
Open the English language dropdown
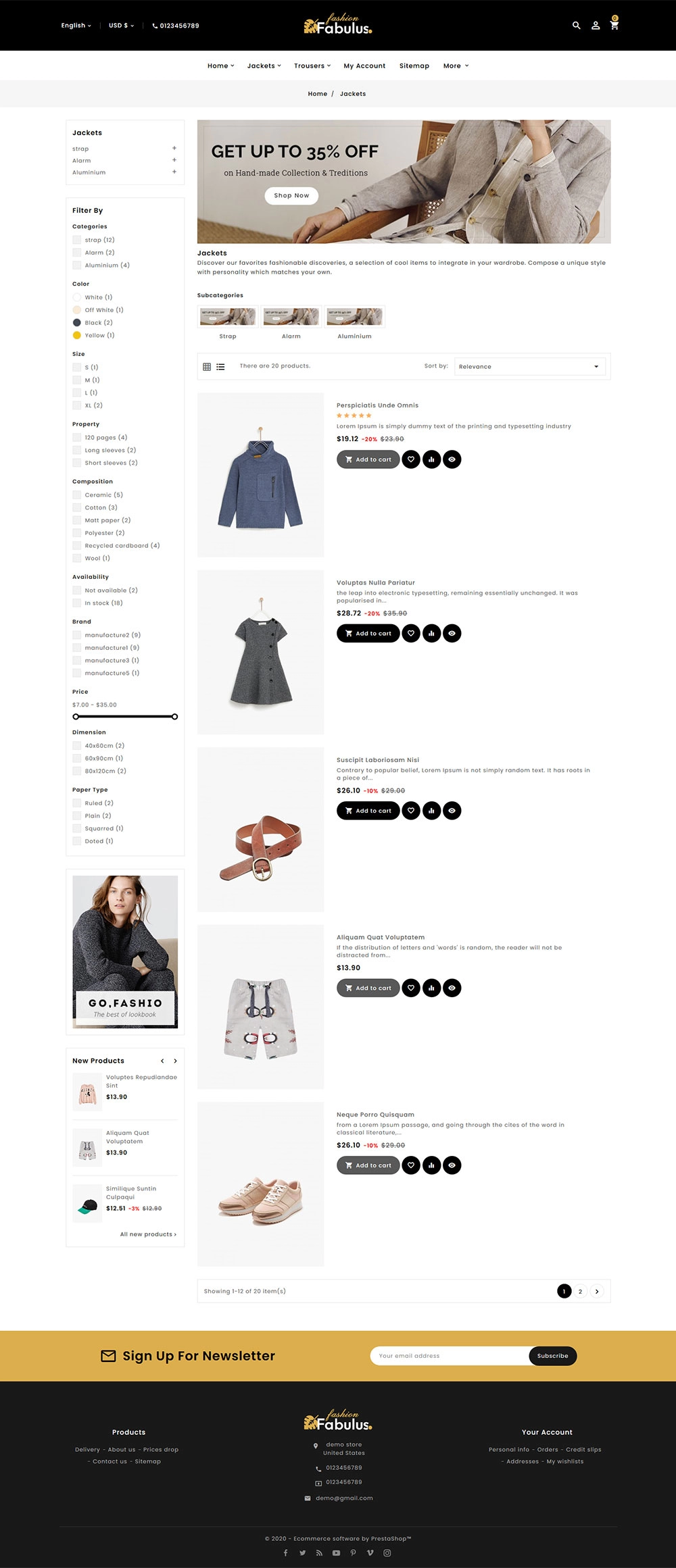pos(76,26)
